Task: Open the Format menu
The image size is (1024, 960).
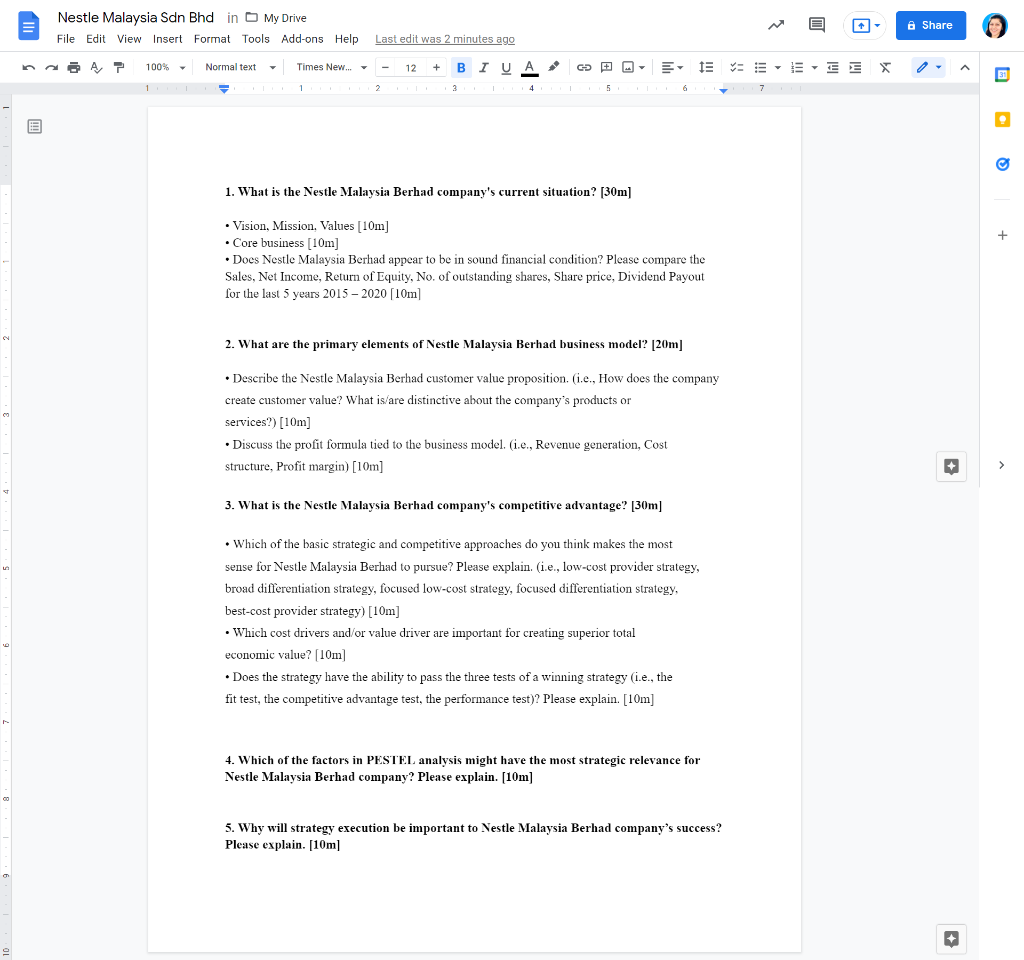Action: tap(212, 39)
